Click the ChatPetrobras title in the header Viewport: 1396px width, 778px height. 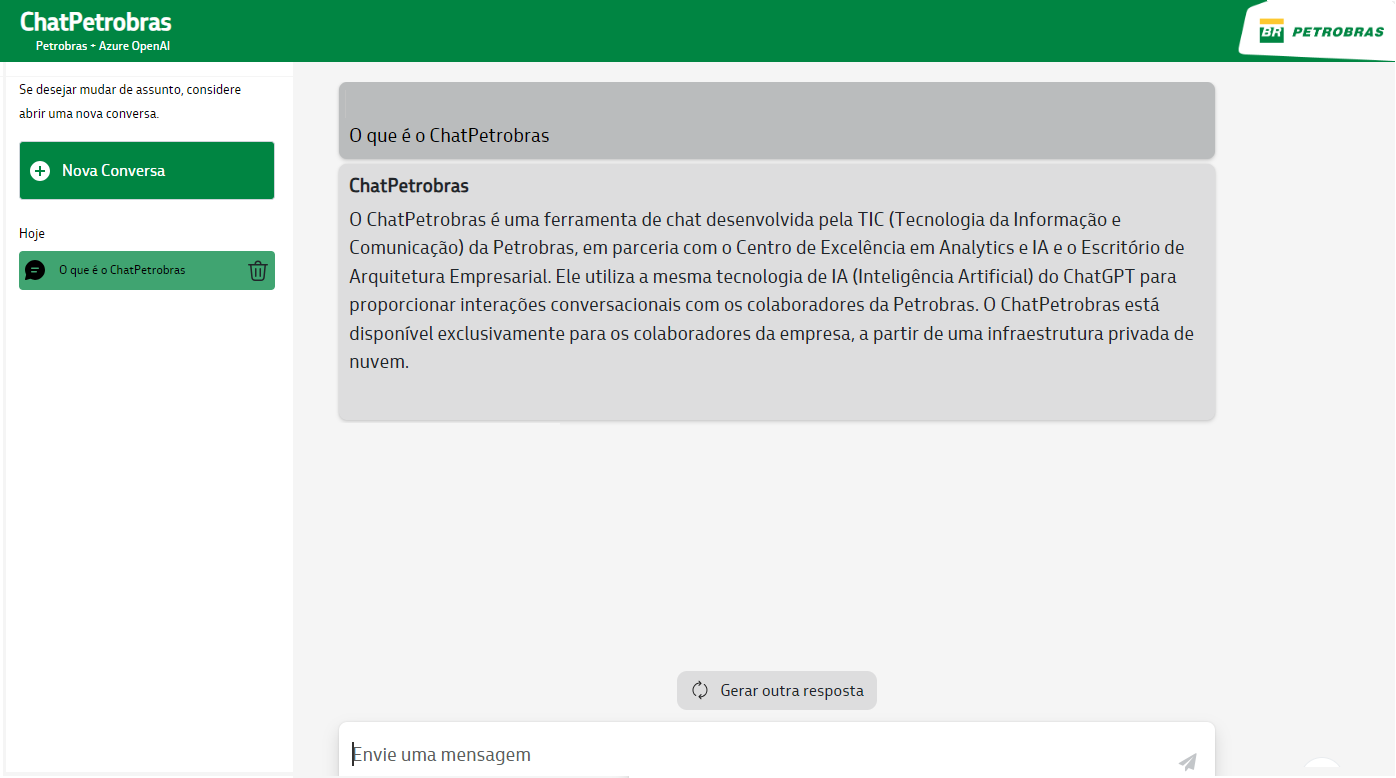pos(96,22)
